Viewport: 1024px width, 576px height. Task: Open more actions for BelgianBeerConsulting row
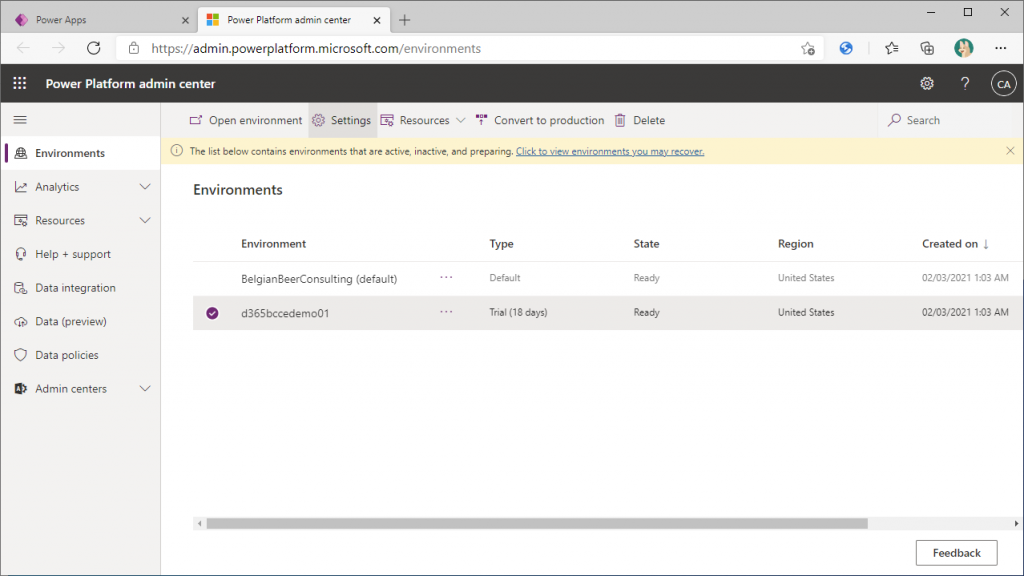tap(446, 278)
